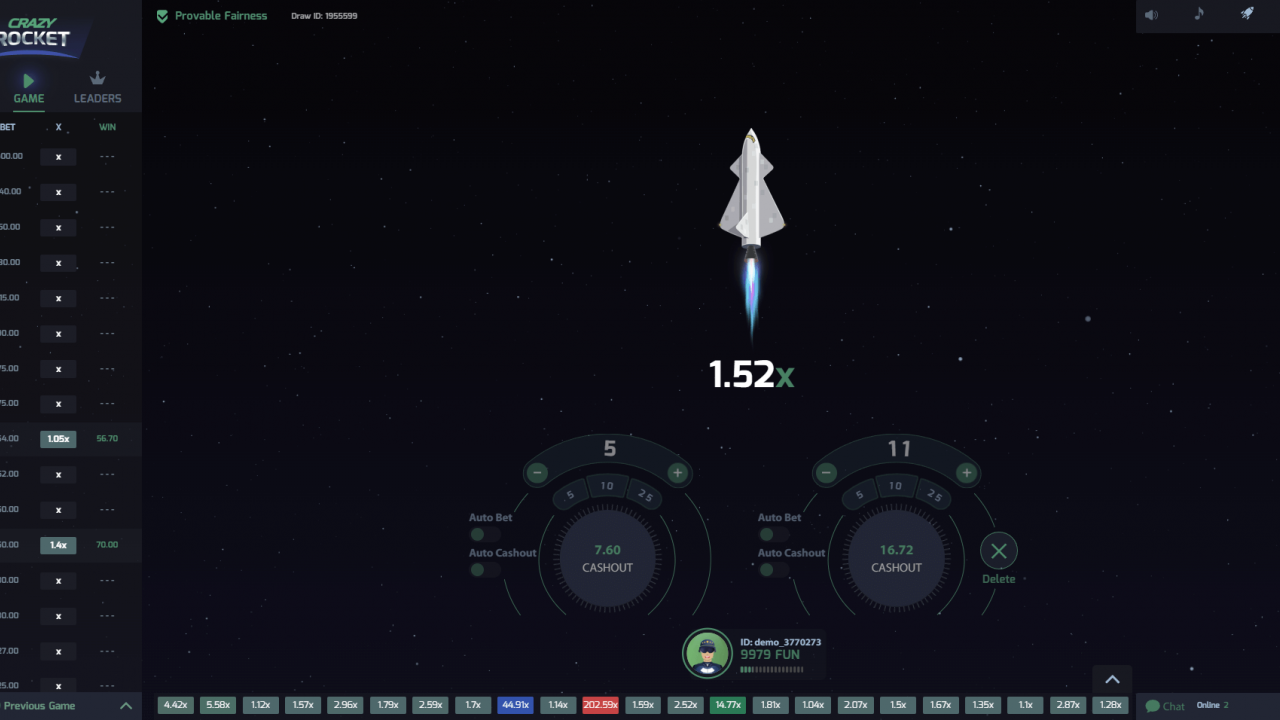This screenshot has height=720, width=1280.
Task: Select the 25 quick bet chip on right panel
Action: pyautogui.click(x=934, y=490)
